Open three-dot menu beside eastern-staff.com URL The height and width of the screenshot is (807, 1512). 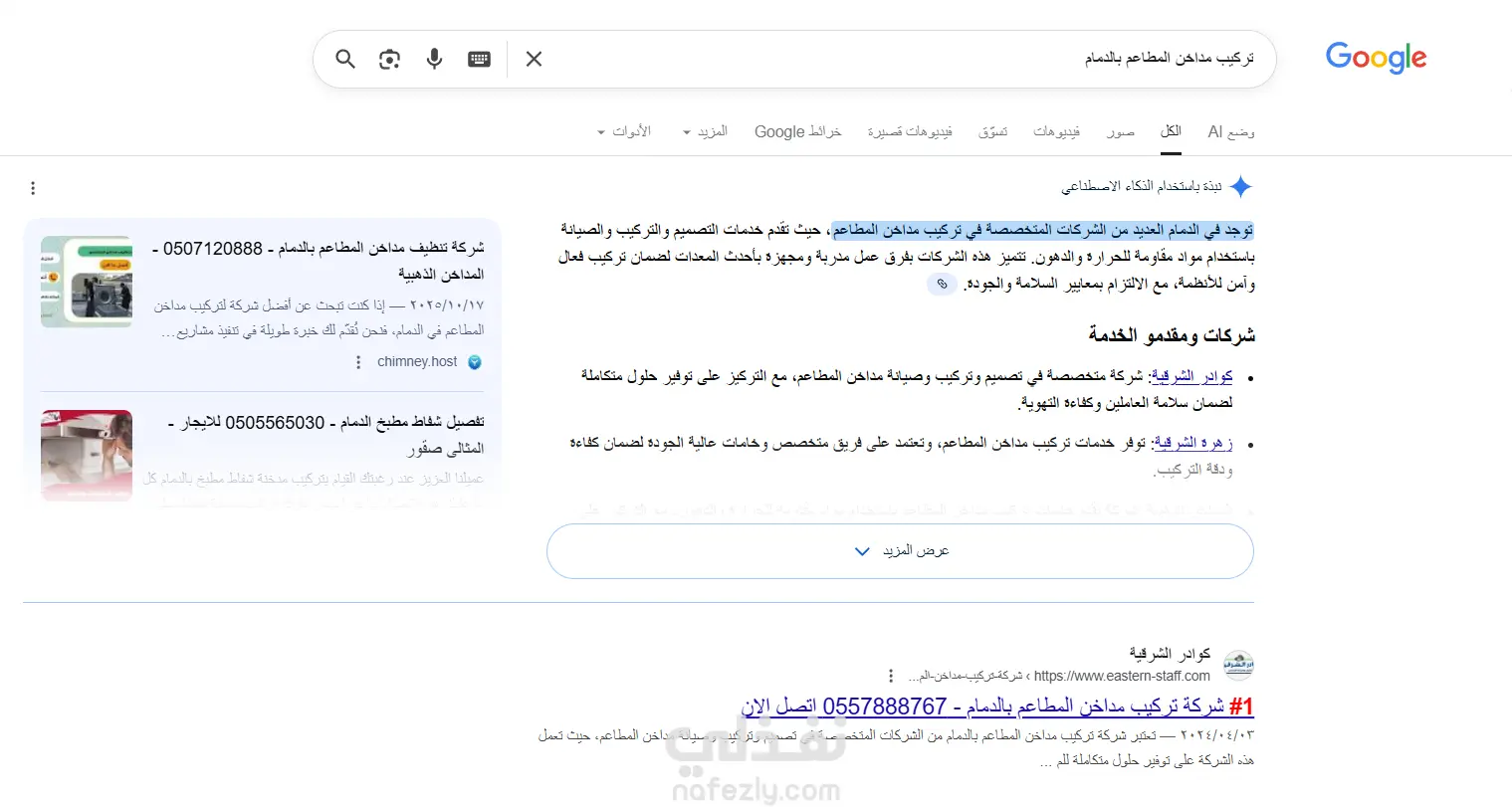[x=891, y=676]
